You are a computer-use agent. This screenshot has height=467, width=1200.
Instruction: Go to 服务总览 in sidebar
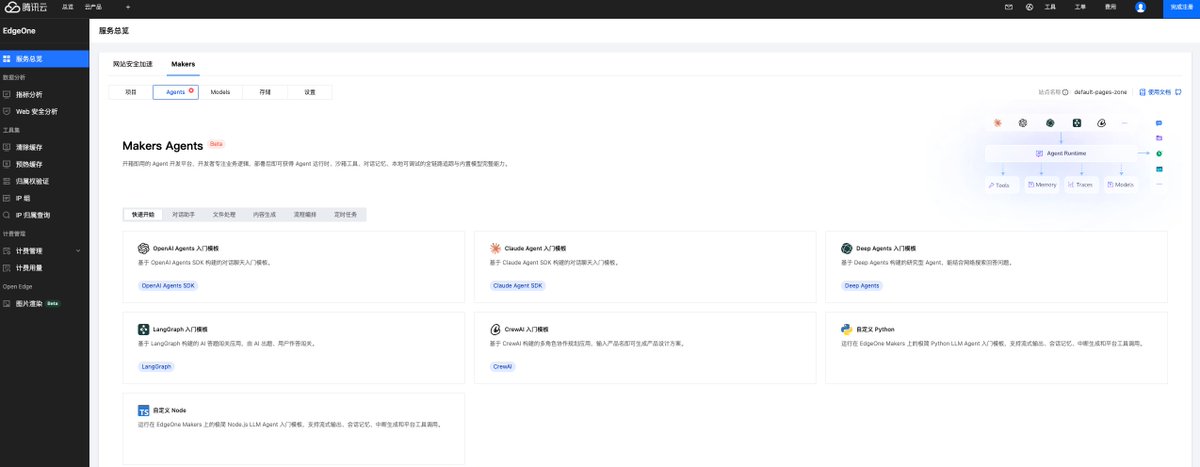(x=44, y=59)
